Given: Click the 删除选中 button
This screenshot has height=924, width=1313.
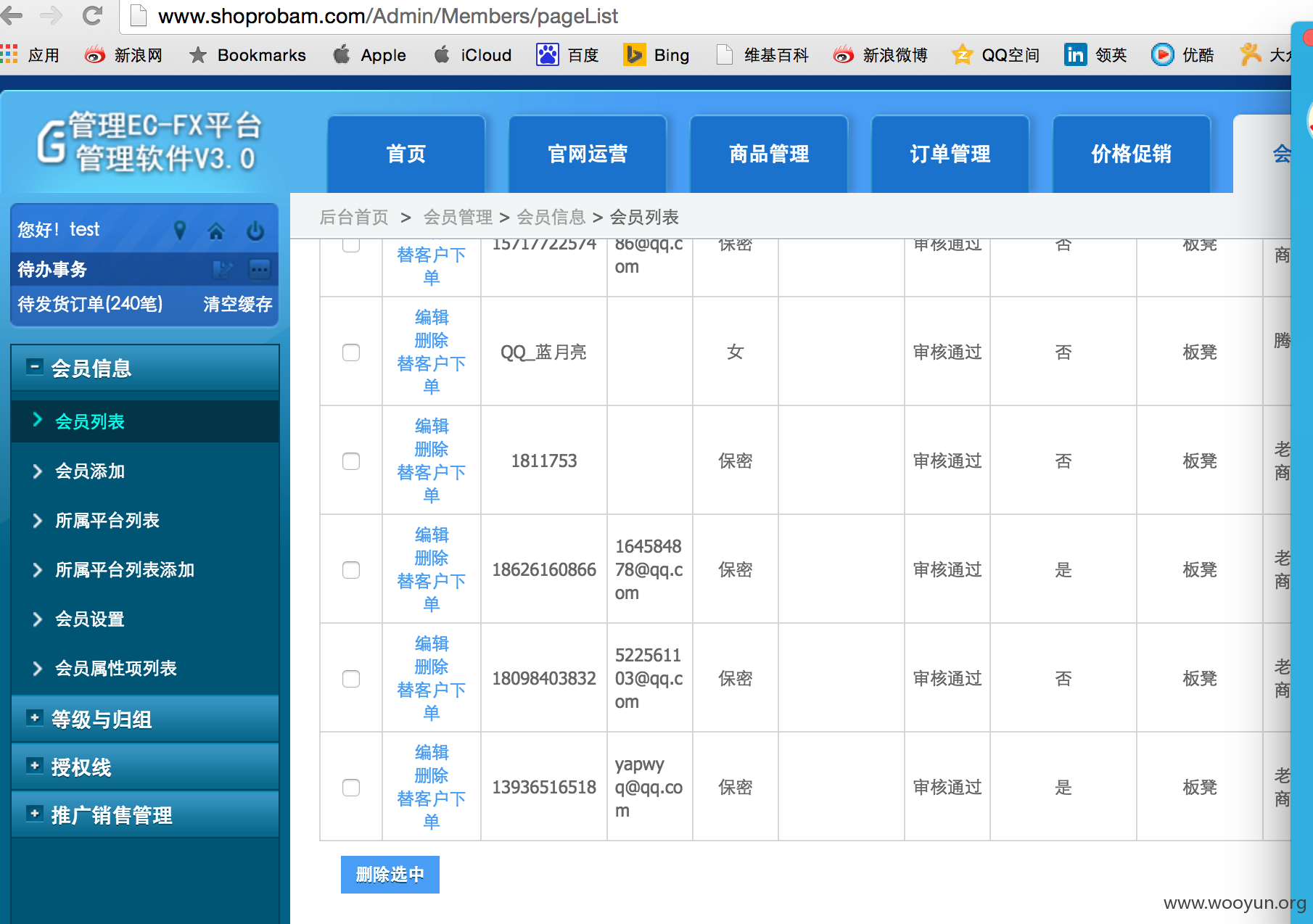Looking at the screenshot, I should 390,875.
